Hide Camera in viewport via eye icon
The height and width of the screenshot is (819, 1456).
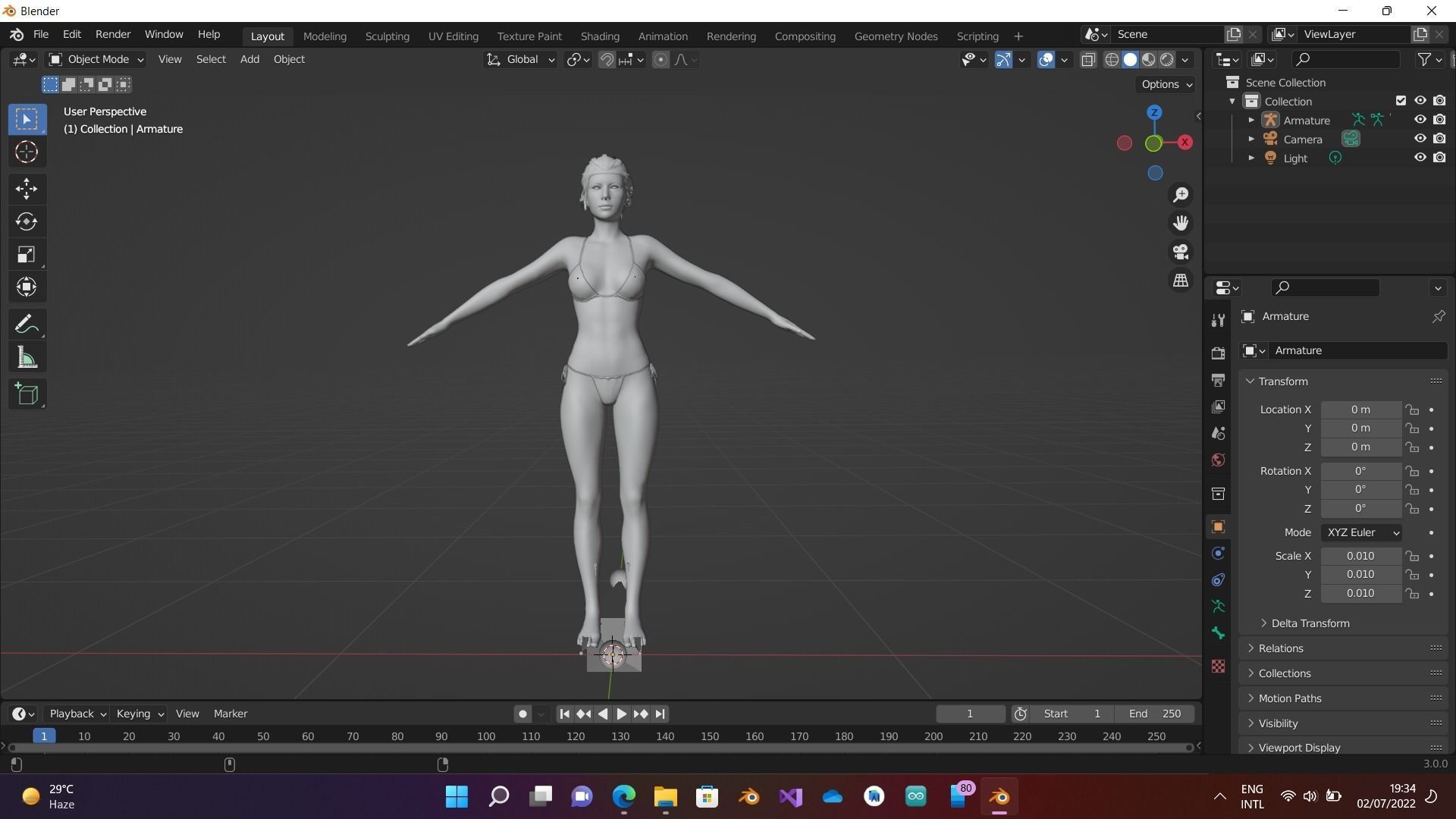pos(1420,139)
